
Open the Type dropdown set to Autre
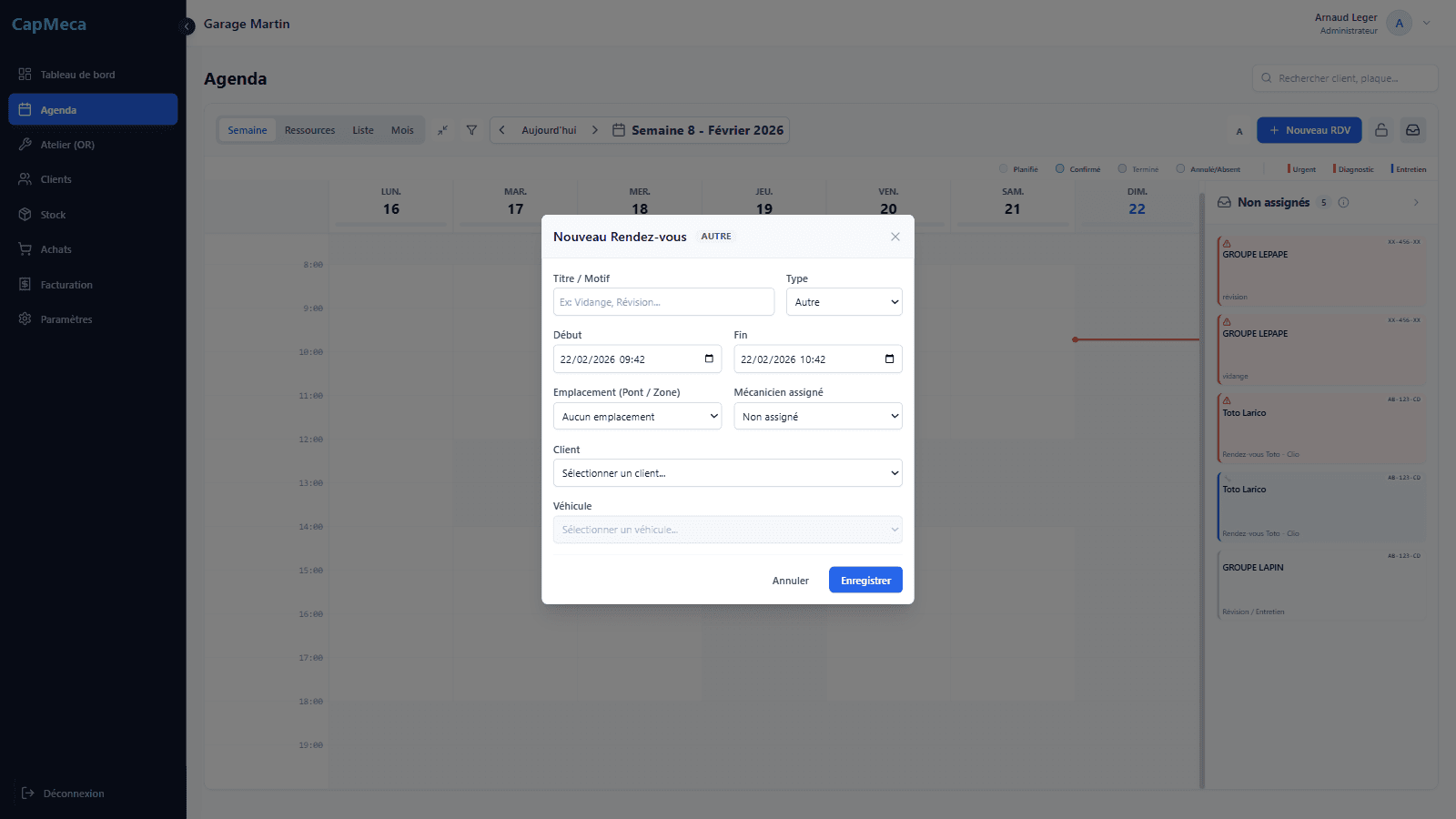click(x=844, y=302)
